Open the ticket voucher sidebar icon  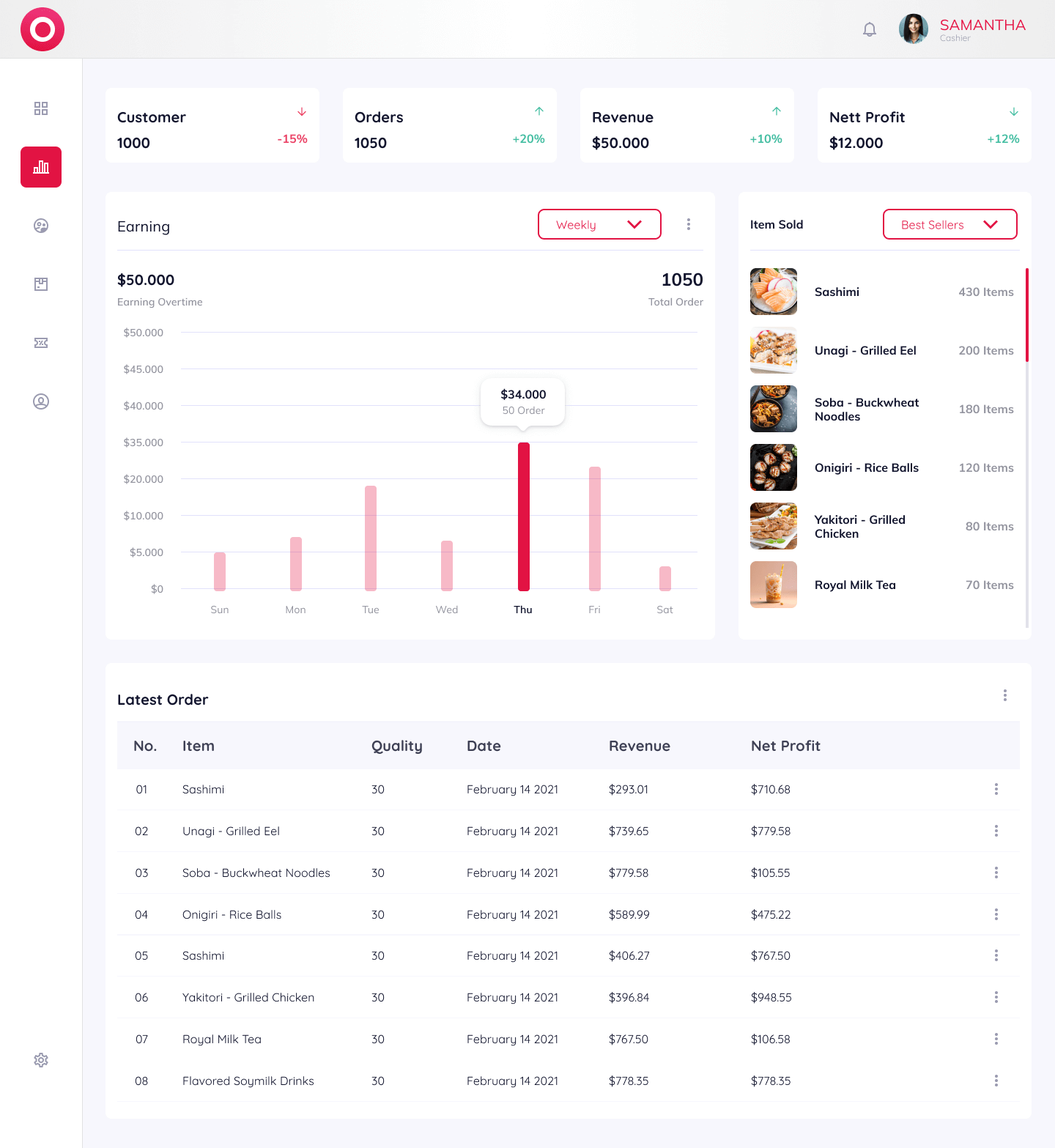[41, 343]
